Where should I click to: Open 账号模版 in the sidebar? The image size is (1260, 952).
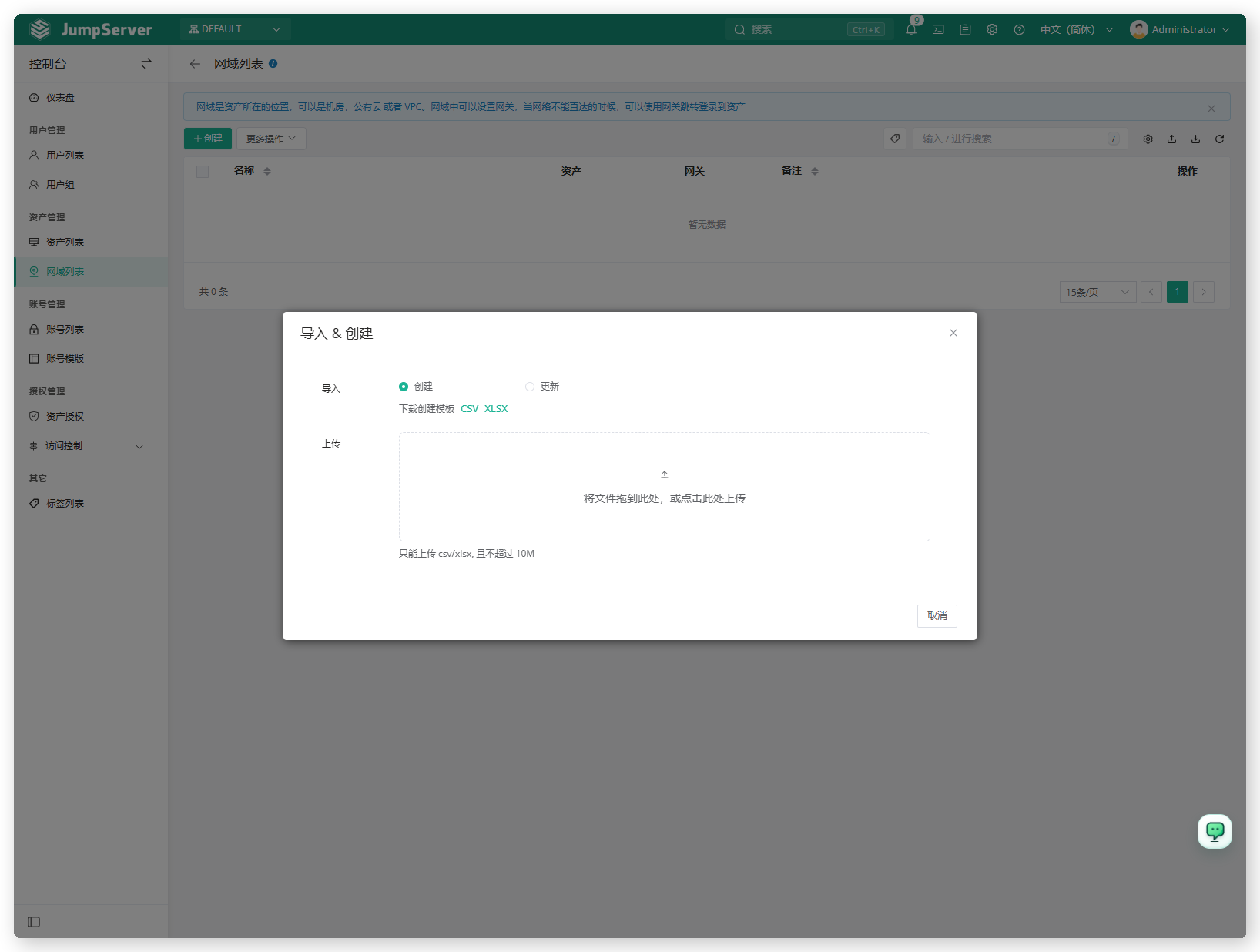click(x=91, y=359)
